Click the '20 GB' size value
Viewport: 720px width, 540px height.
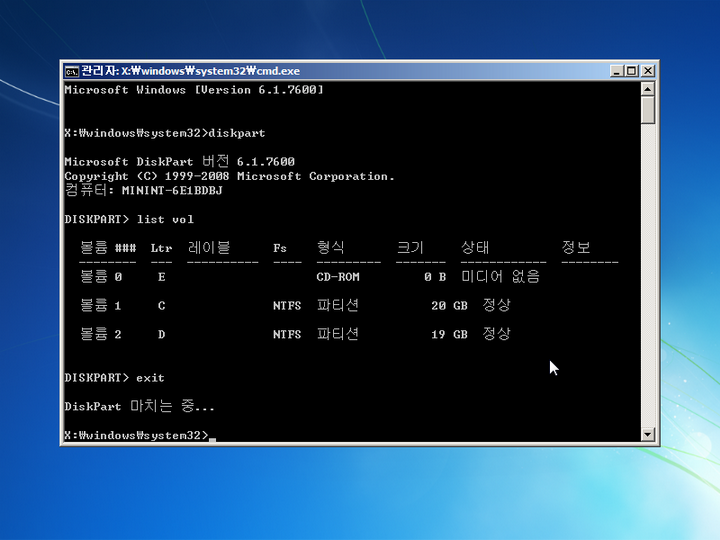tap(449, 306)
